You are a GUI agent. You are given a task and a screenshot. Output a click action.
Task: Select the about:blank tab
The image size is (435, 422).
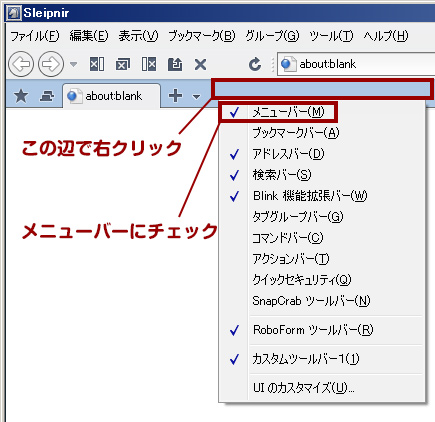tap(112, 96)
